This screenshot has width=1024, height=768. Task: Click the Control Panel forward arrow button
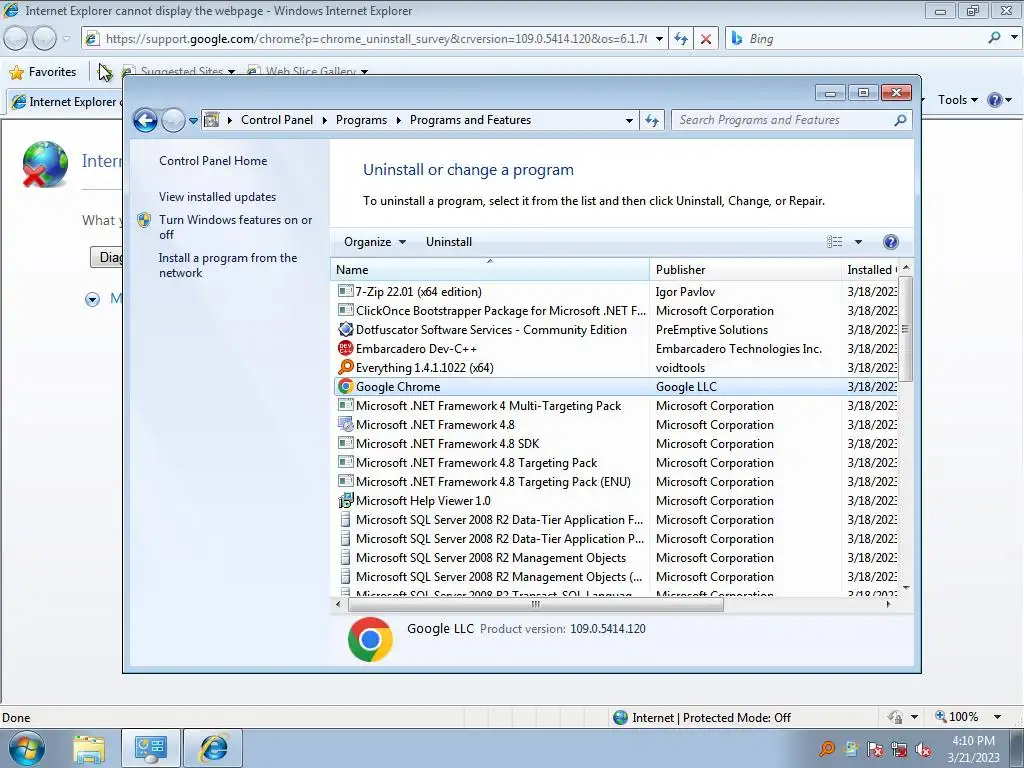click(x=173, y=120)
